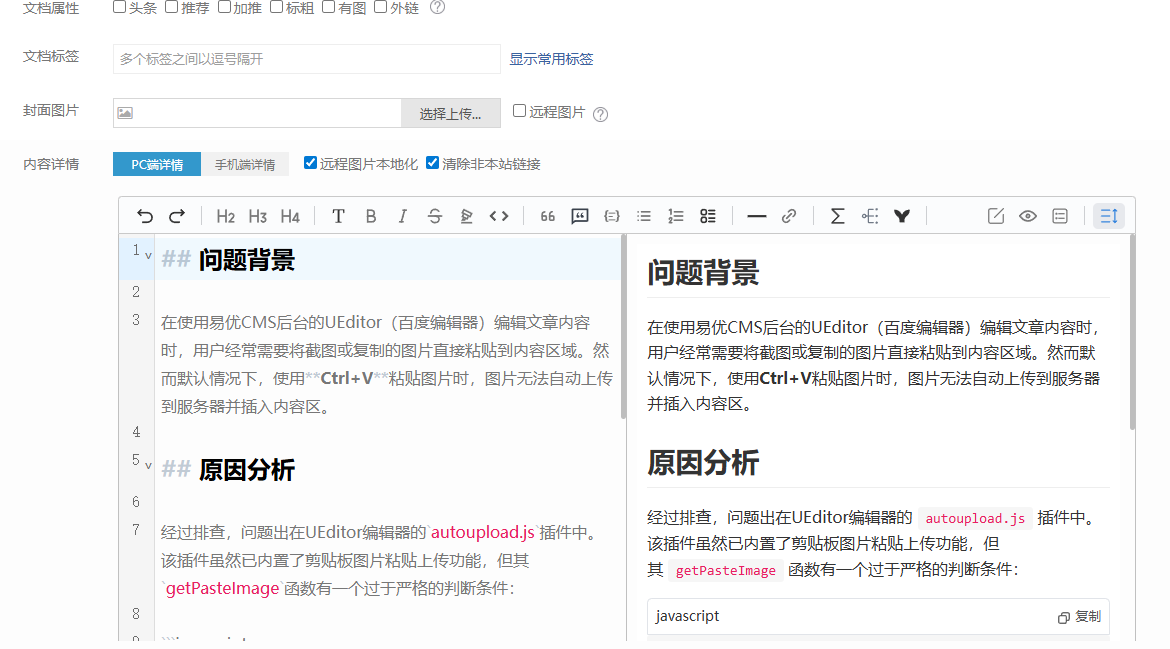The height and width of the screenshot is (649, 1170).
Task: Click the preview pane vertical scrollbar
Action: pos(1132,333)
